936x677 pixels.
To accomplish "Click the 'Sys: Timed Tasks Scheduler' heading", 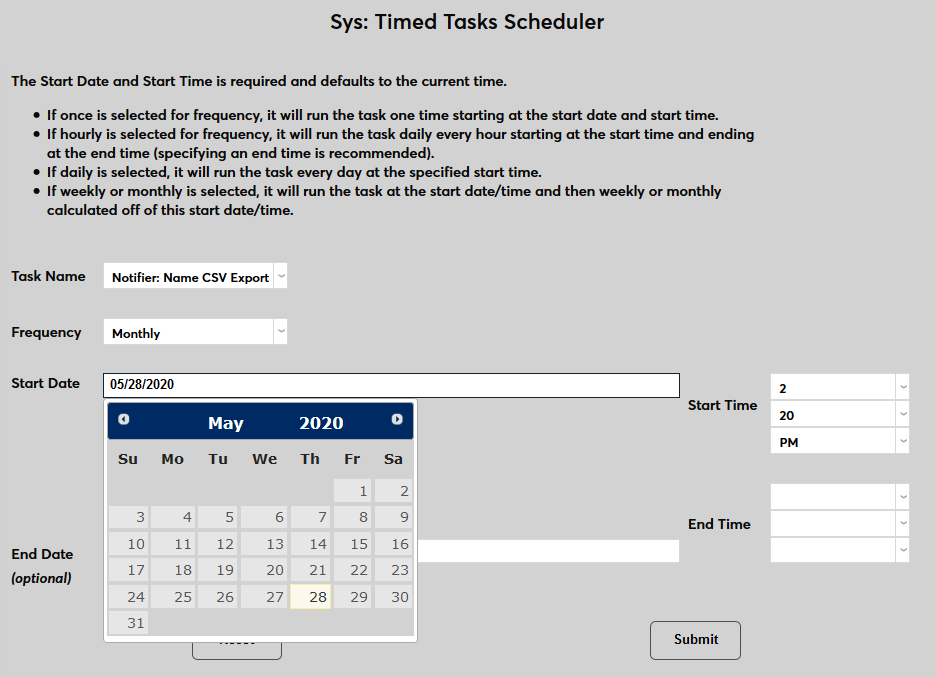I will (467, 21).
